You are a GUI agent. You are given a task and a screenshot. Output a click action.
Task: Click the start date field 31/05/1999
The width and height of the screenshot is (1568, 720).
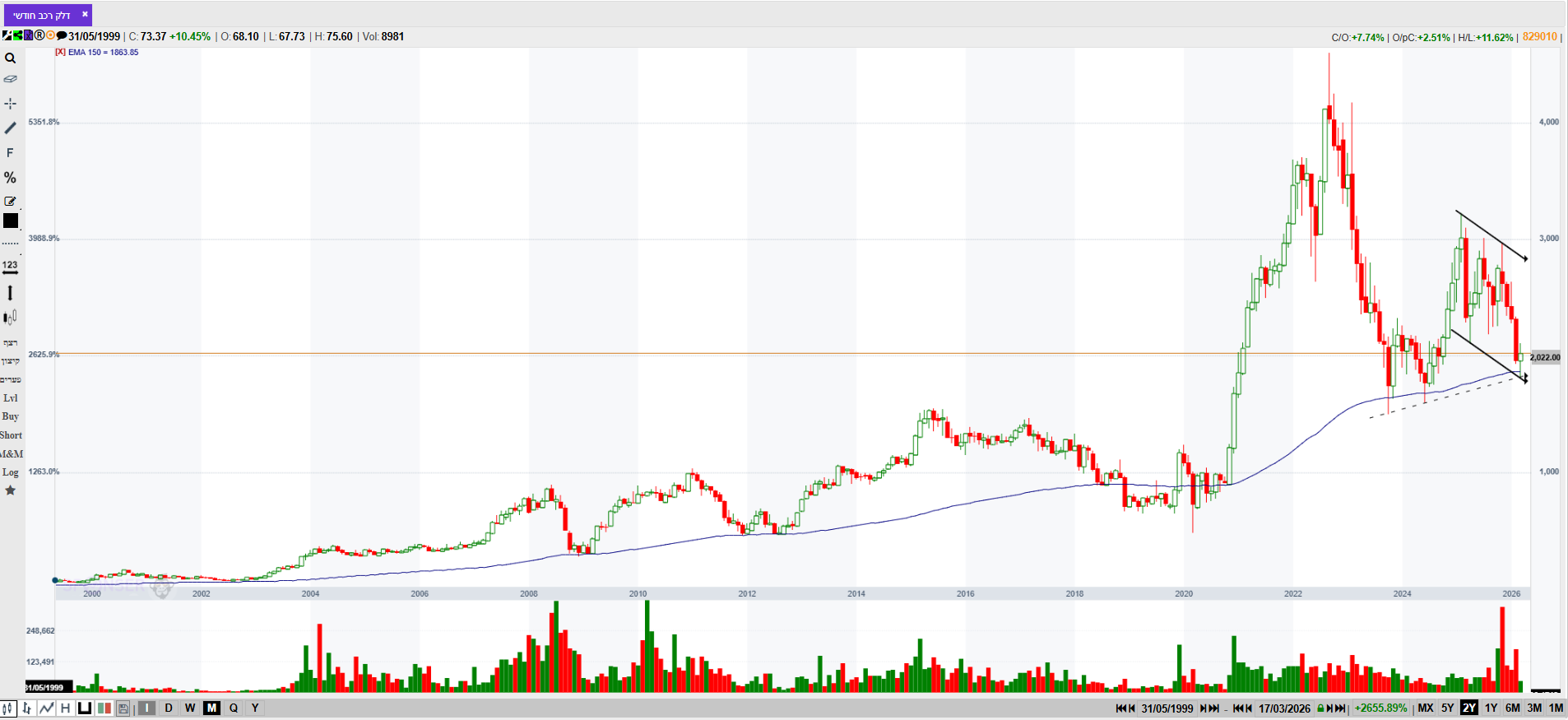pos(1167,708)
